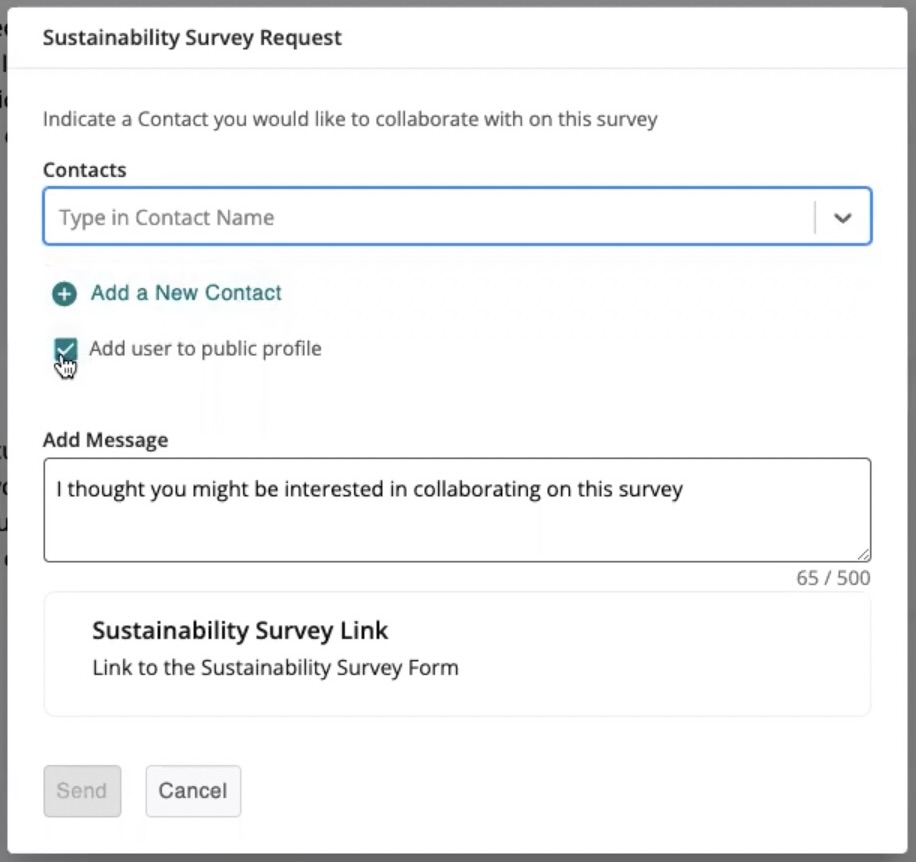
Task: Open the Add a New Contact link text
Action: pyautogui.click(x=186, y=293)
